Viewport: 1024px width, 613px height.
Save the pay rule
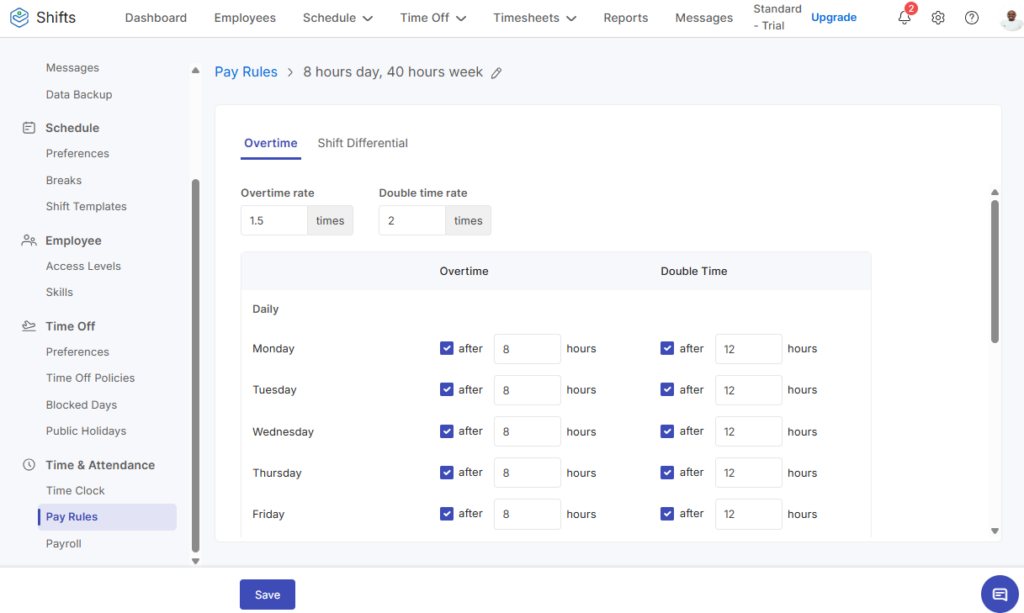tap(267, 595)
